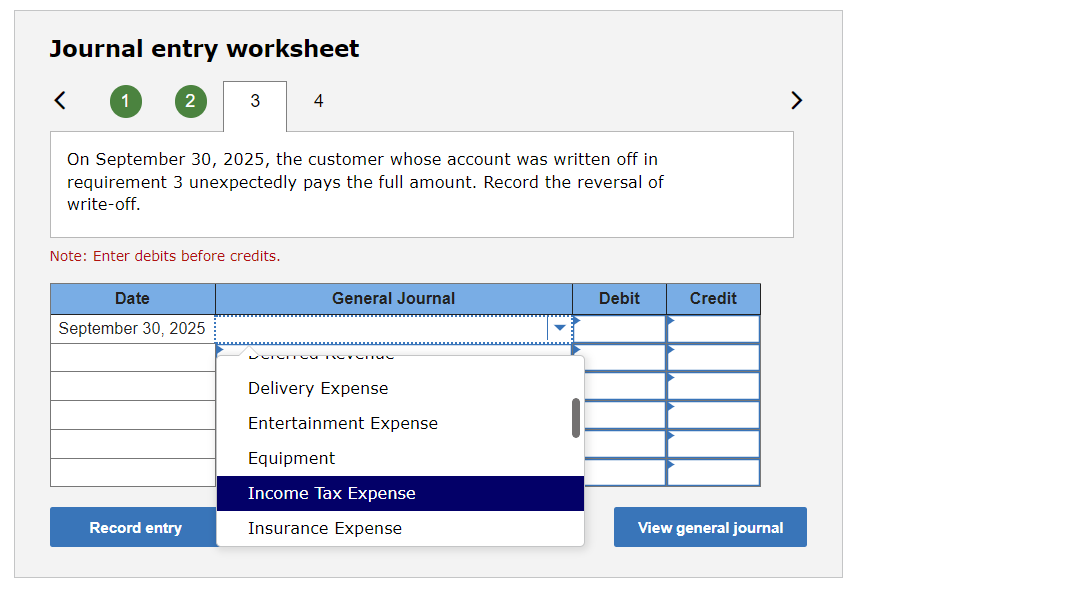This screenshot has width=1082, height=605.
Task: Choose Entertainment Expense from the dropdown
Action: [x=342, y=423]
